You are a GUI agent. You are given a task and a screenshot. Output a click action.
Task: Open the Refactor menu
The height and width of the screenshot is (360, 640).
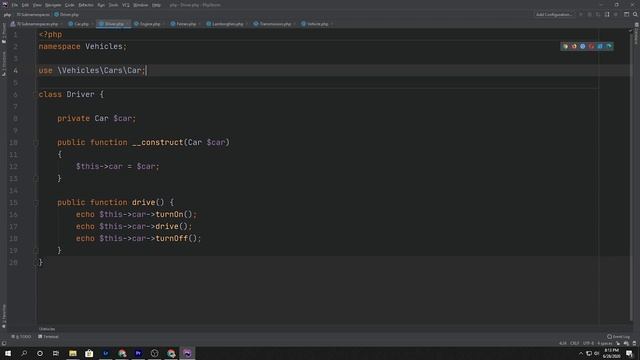pos(86,5)
